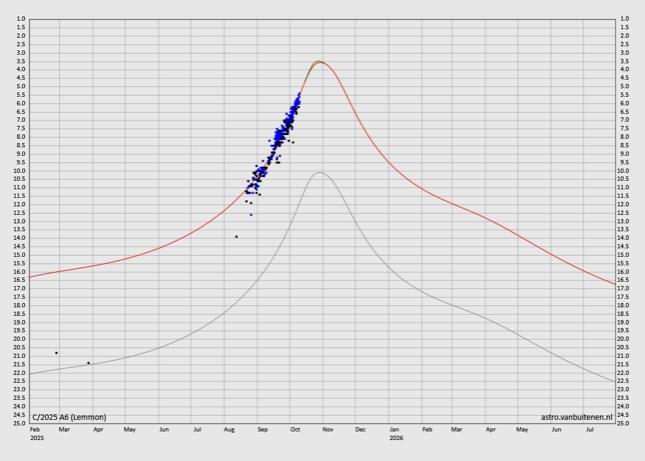The image size is (645, 461).
Task: Click the 2025 year label under Feb
Action: (37, 438)
